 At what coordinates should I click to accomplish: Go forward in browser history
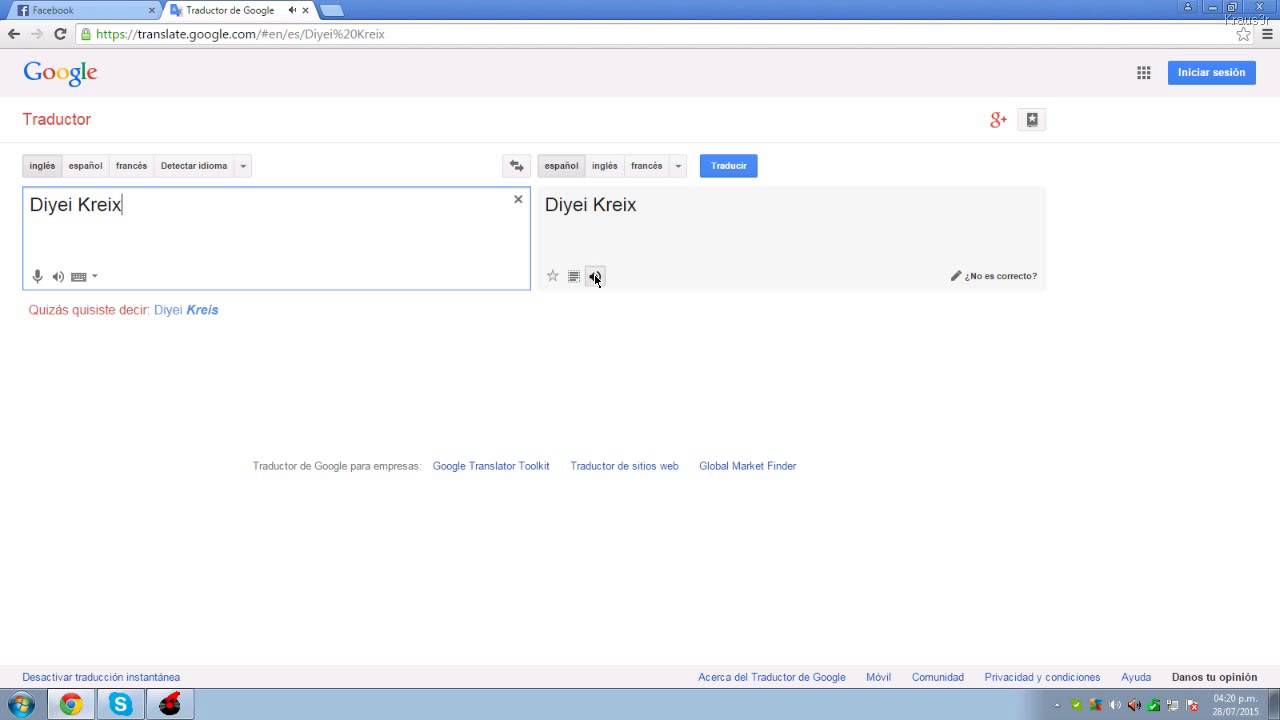click(37, 34)
